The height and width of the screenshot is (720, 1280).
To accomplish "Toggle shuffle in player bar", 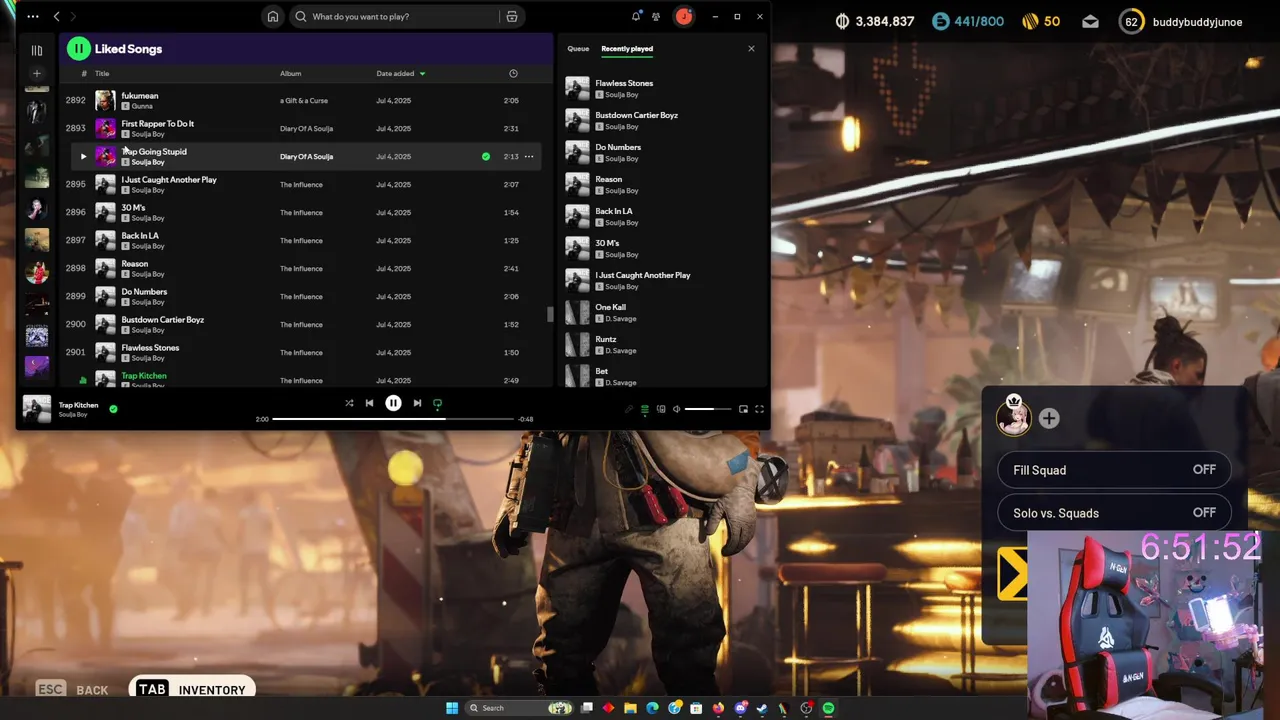I will 349,403.
